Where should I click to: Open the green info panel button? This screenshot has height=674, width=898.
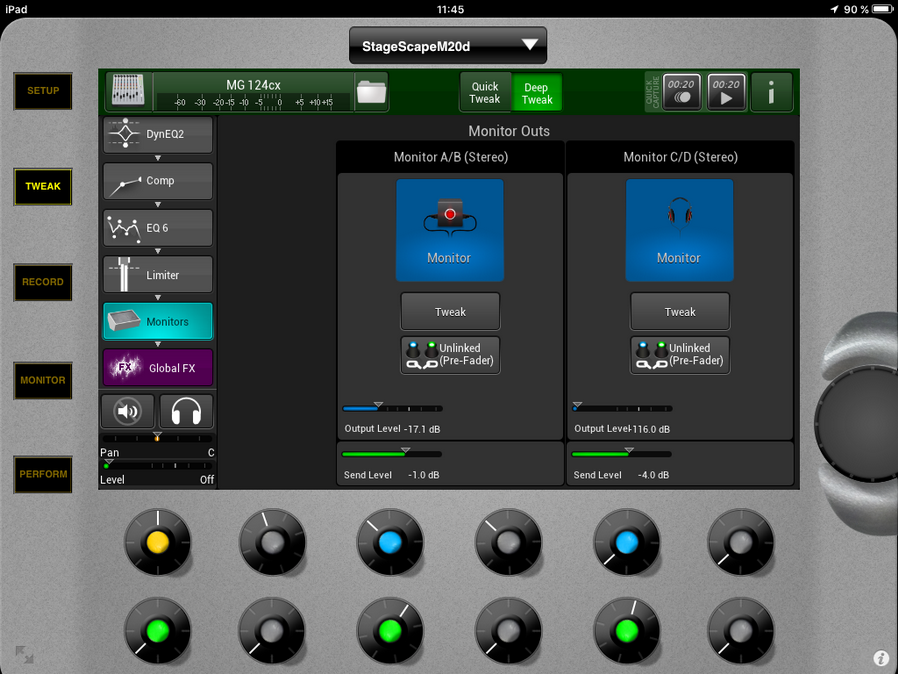coord(771,92)
